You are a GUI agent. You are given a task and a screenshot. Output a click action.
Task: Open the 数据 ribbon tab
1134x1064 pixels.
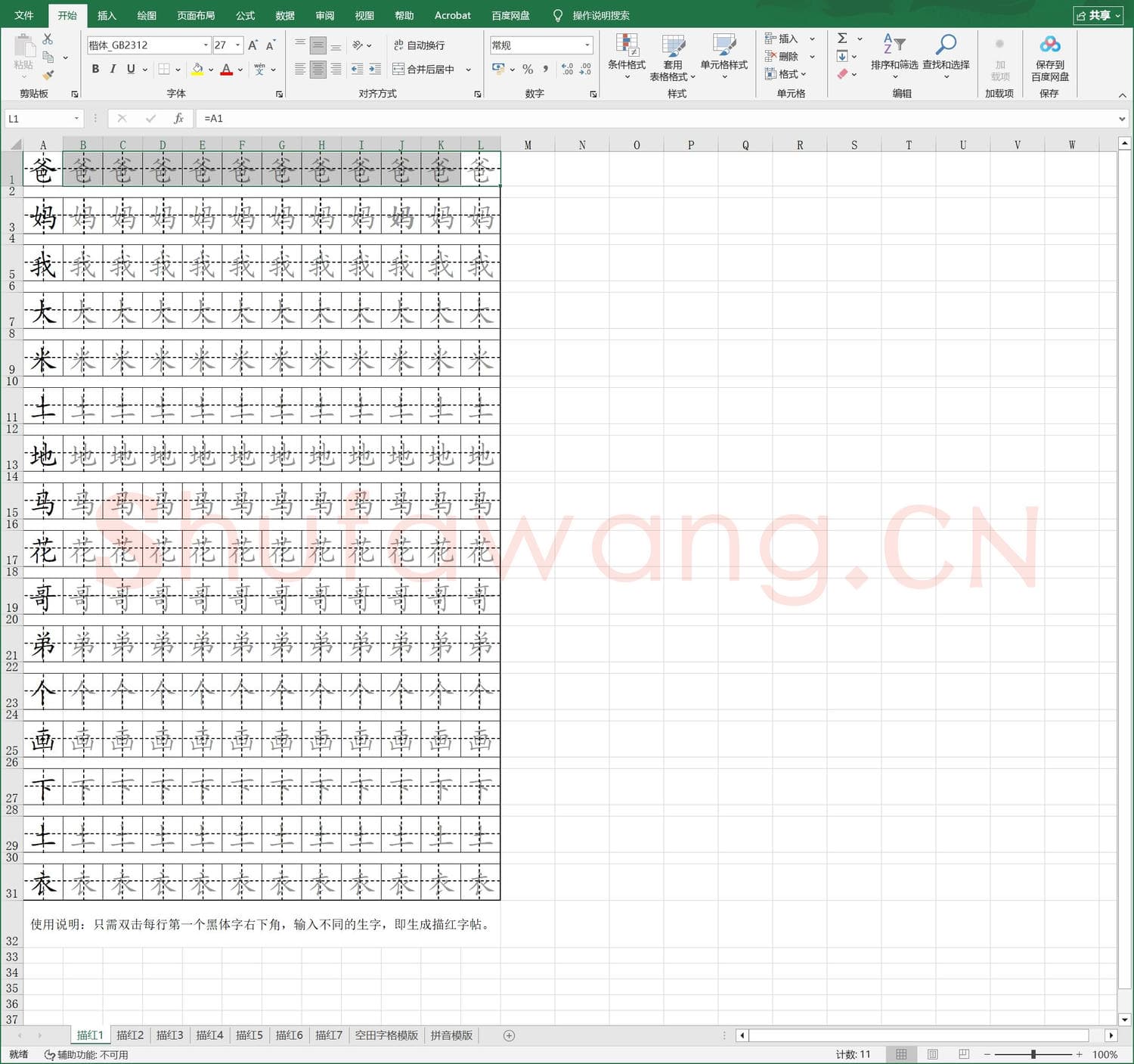click(x=285, y=15)
